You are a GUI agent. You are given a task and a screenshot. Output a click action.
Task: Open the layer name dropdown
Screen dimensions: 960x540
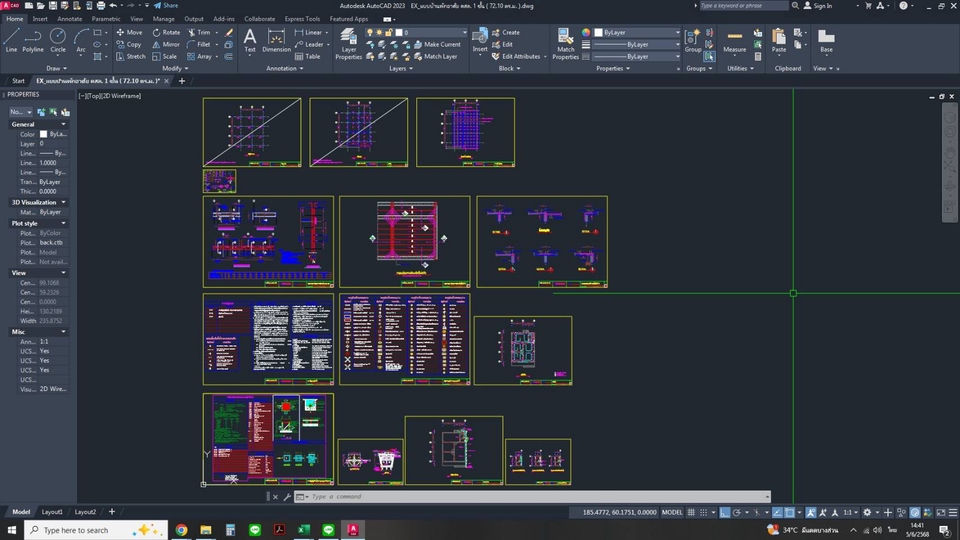[463, 32]
